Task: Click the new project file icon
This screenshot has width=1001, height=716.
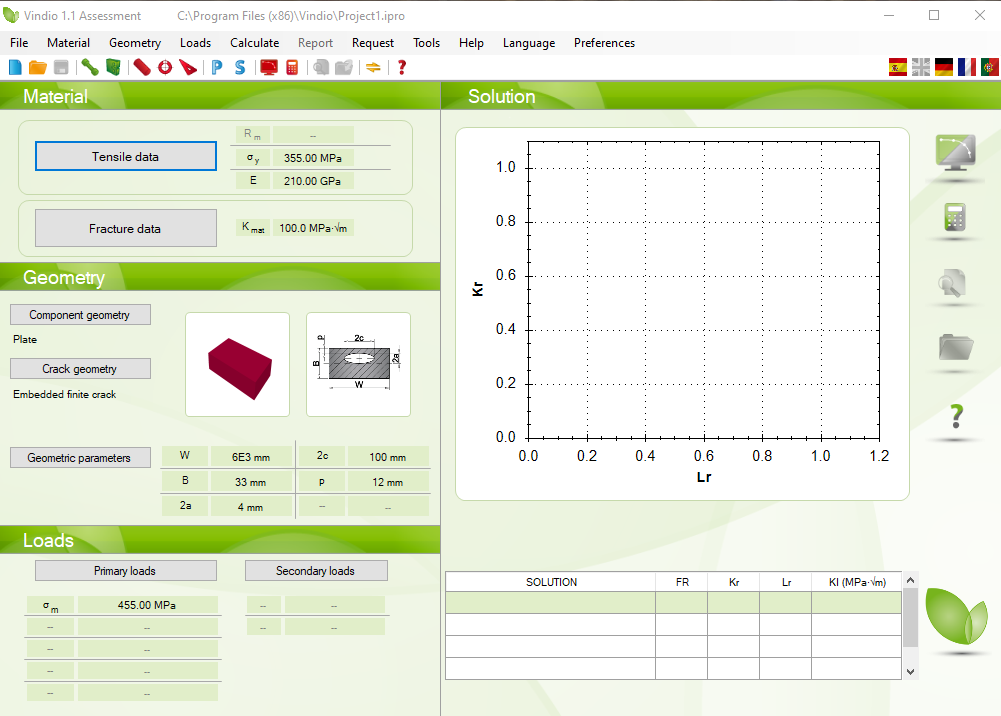Action: click(14, 67)
